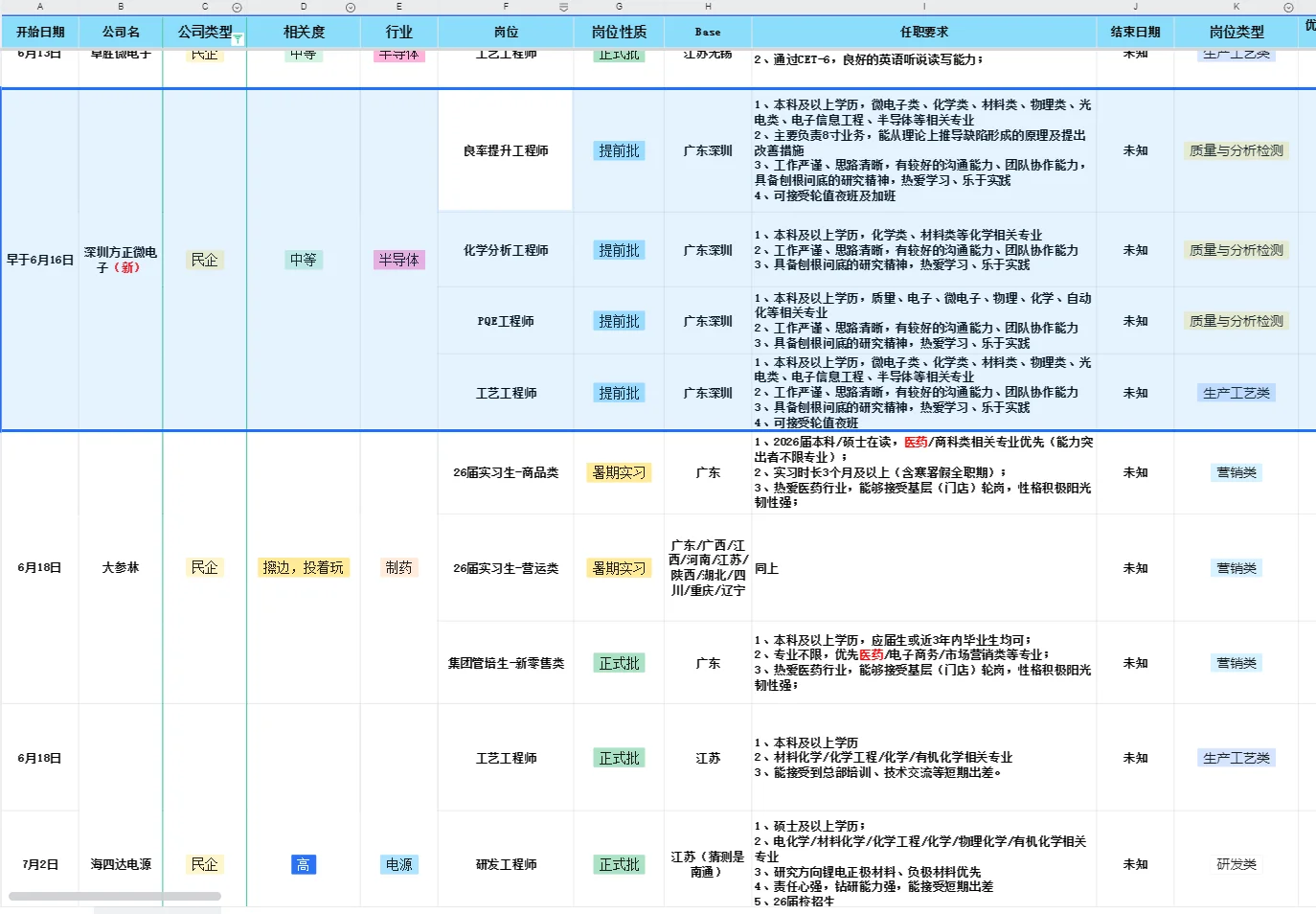Select the PQE工程师 position cell
The image size is (1316, 914).
(506, 321)
